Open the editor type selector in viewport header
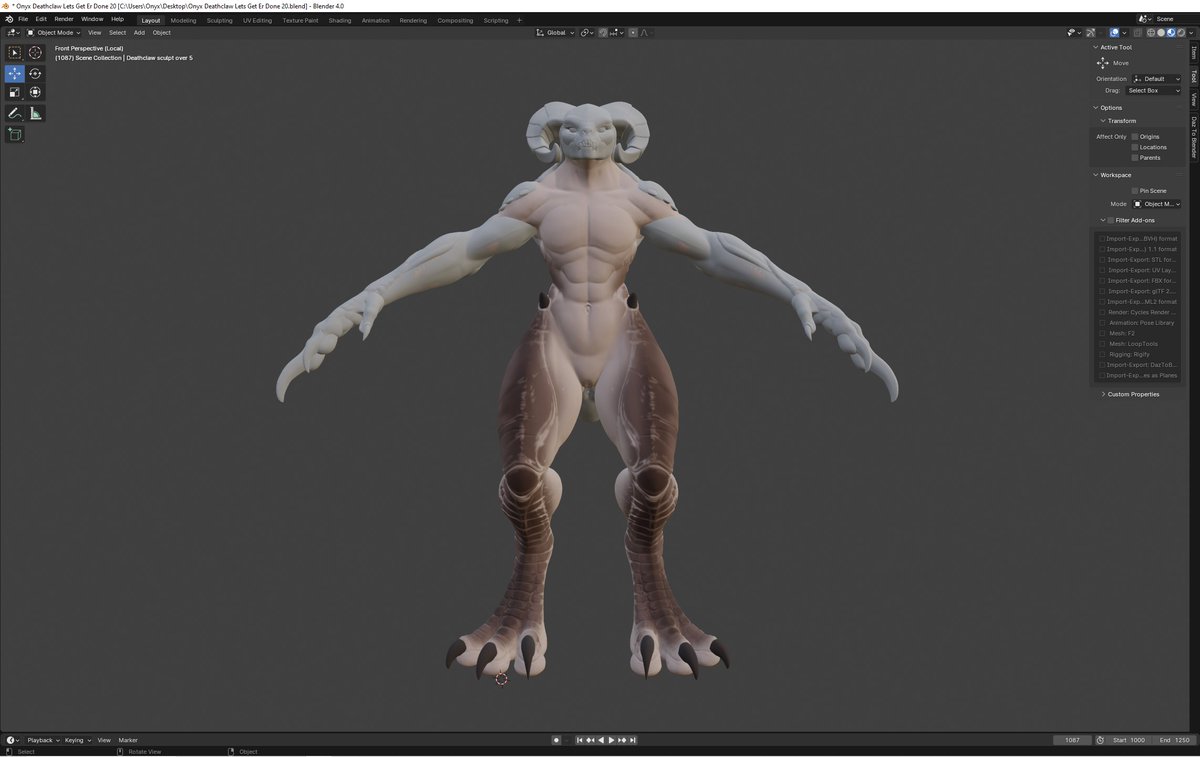 [x=13, y=32]
